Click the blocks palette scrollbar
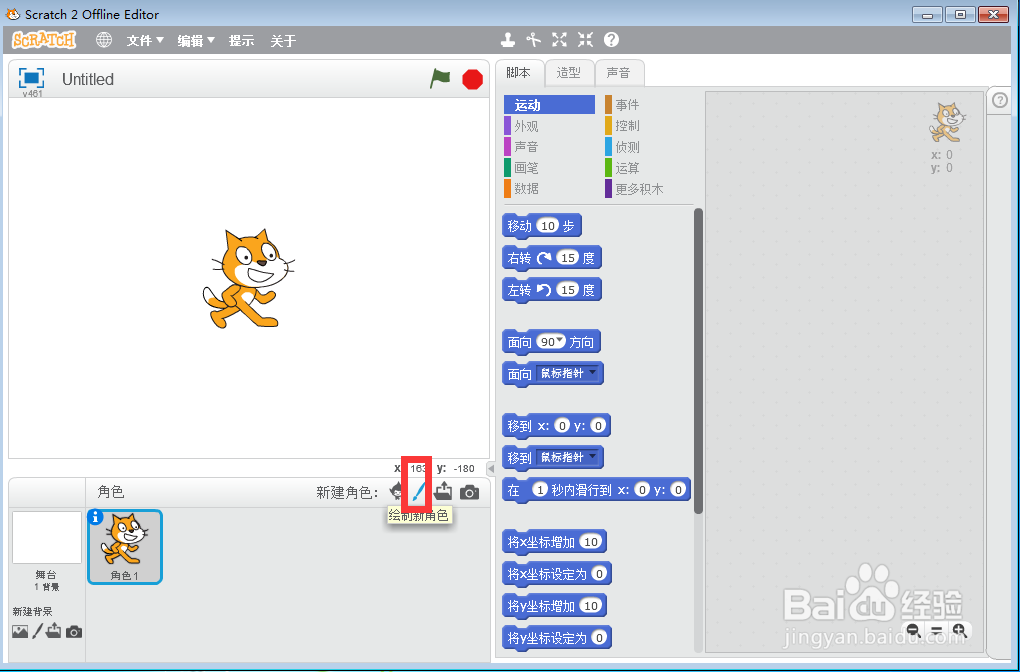1020x672 pixels. (x=698, y=361)
